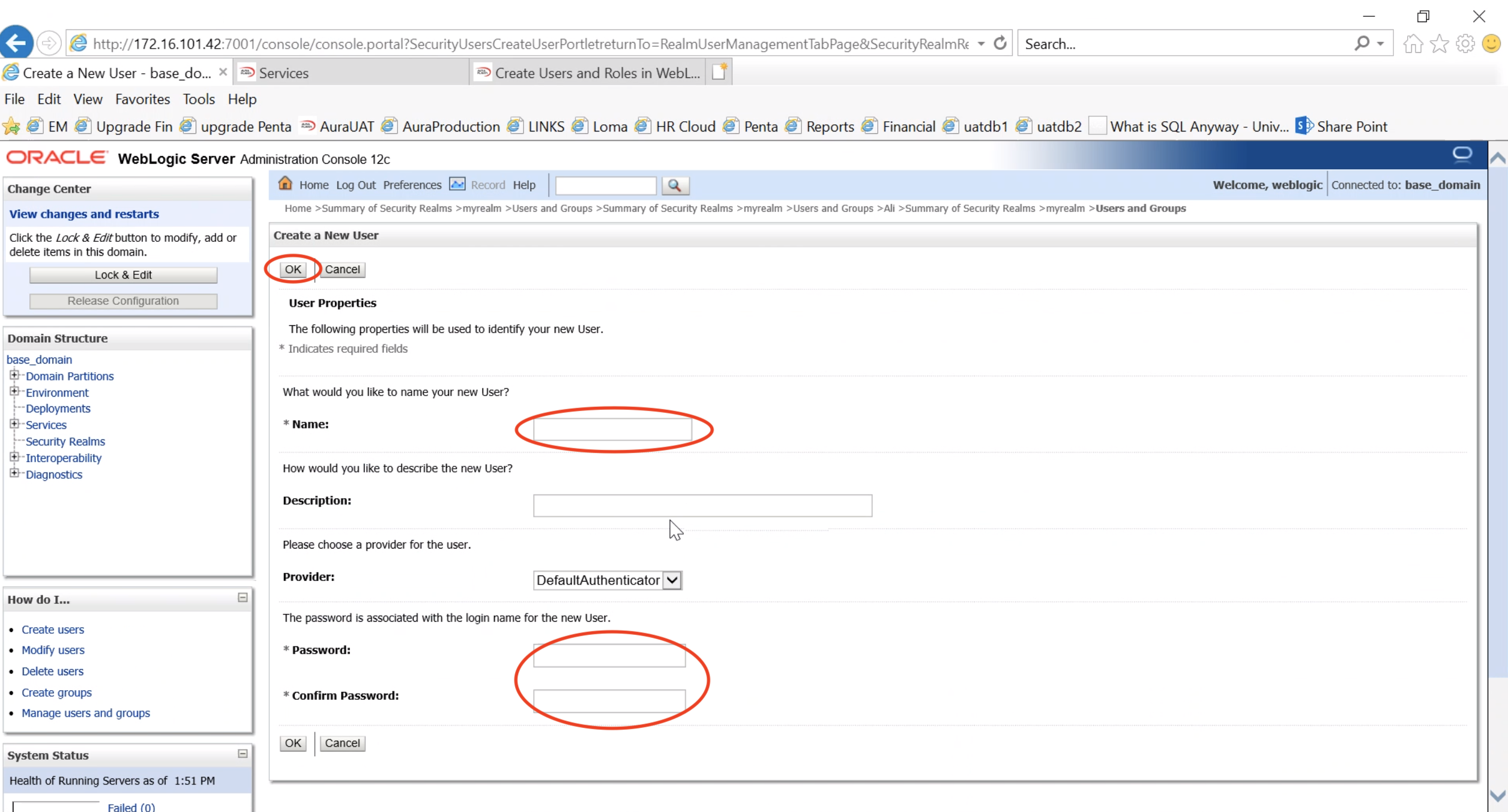Open the AuraUAT bookmark
This screenshot has height=812, width=1508.
[337, 127]
